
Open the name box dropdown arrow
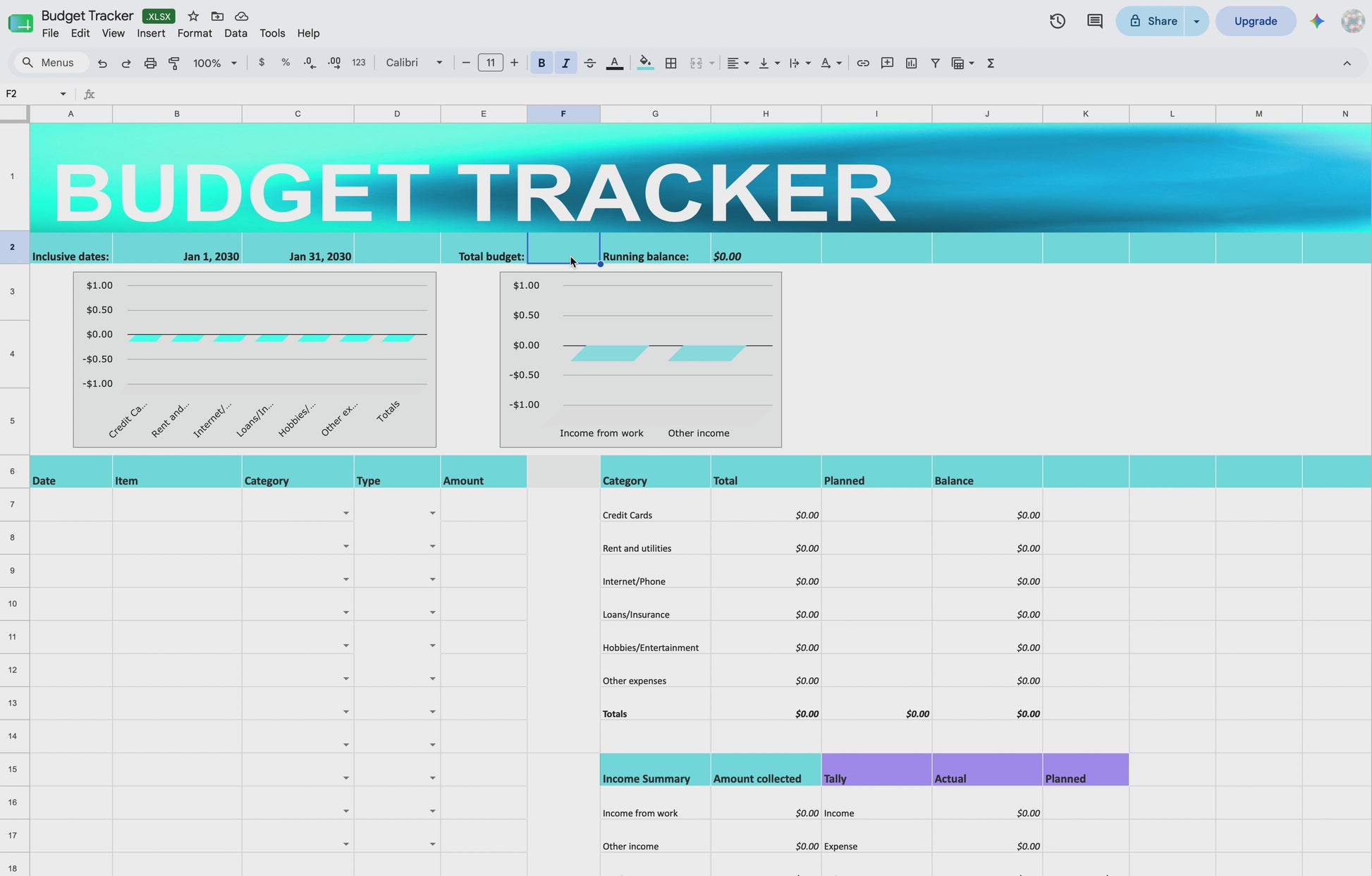[x=63, y=94]
